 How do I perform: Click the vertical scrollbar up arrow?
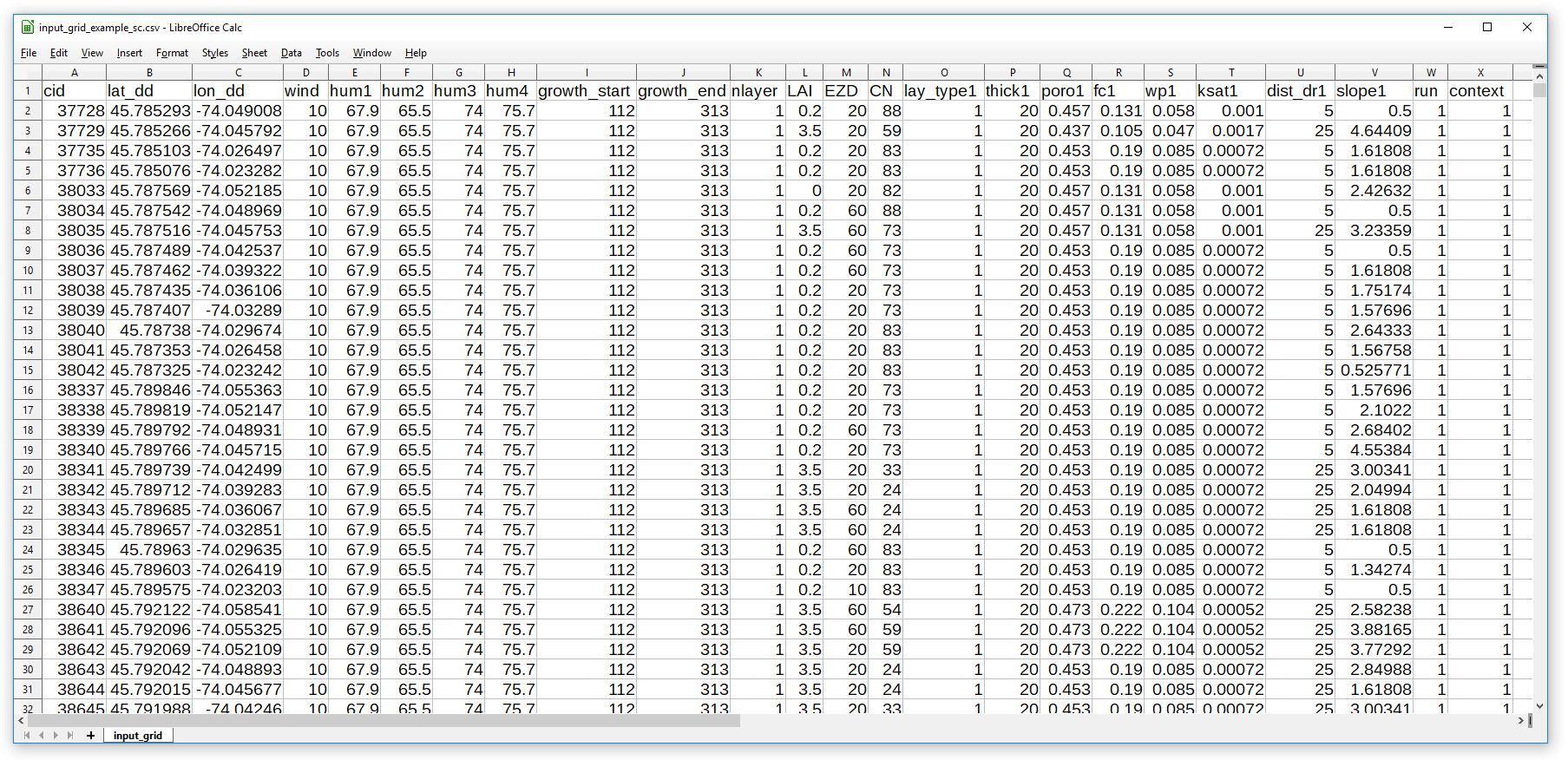pos(1539,76)
